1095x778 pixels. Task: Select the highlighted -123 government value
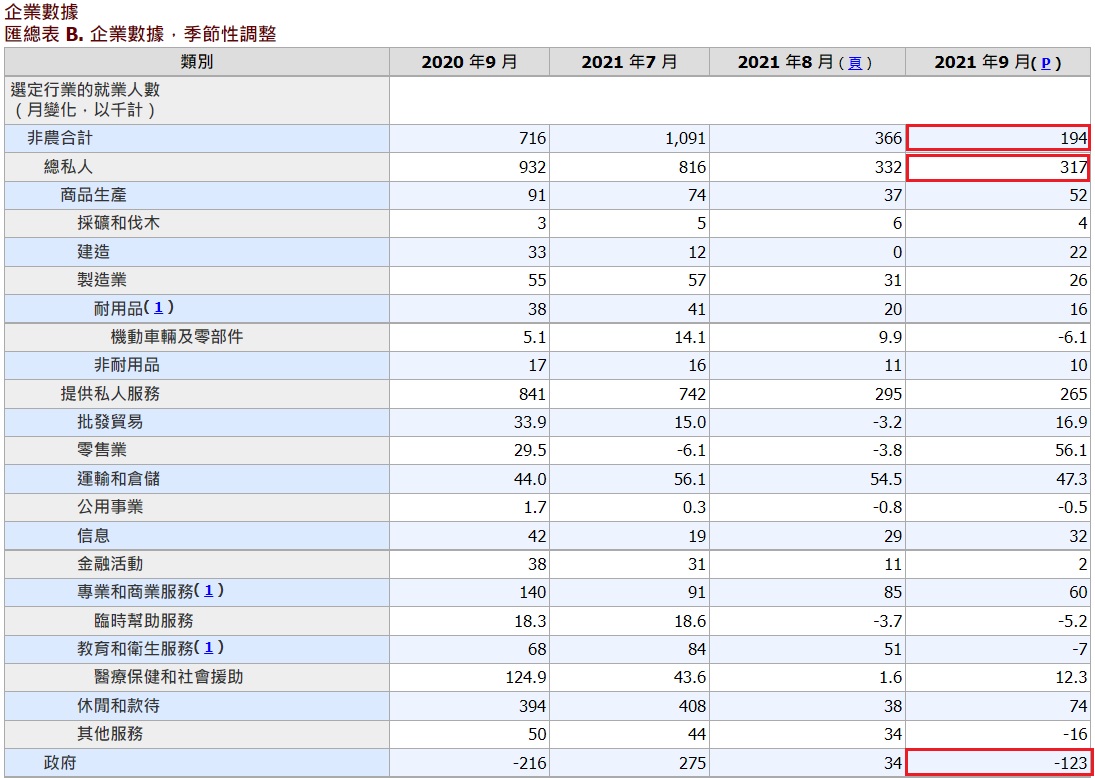[x=1000, y=762]
